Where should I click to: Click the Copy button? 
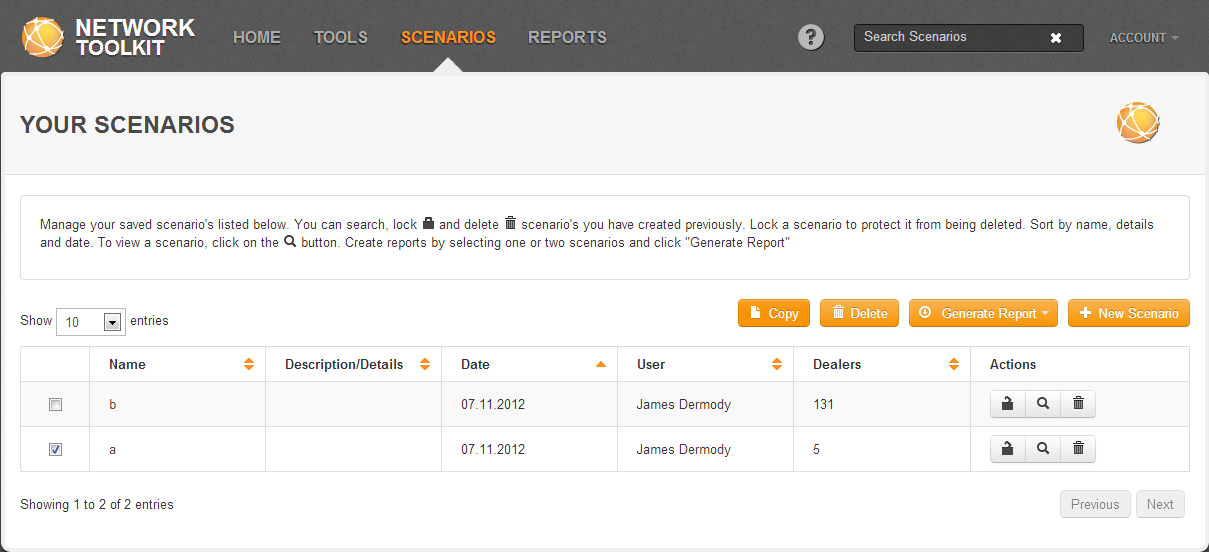pyautogui.click(x=774, y=313)
